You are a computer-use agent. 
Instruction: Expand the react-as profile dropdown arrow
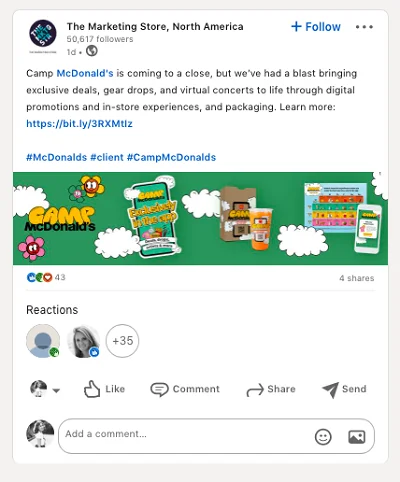coord(56,390)
